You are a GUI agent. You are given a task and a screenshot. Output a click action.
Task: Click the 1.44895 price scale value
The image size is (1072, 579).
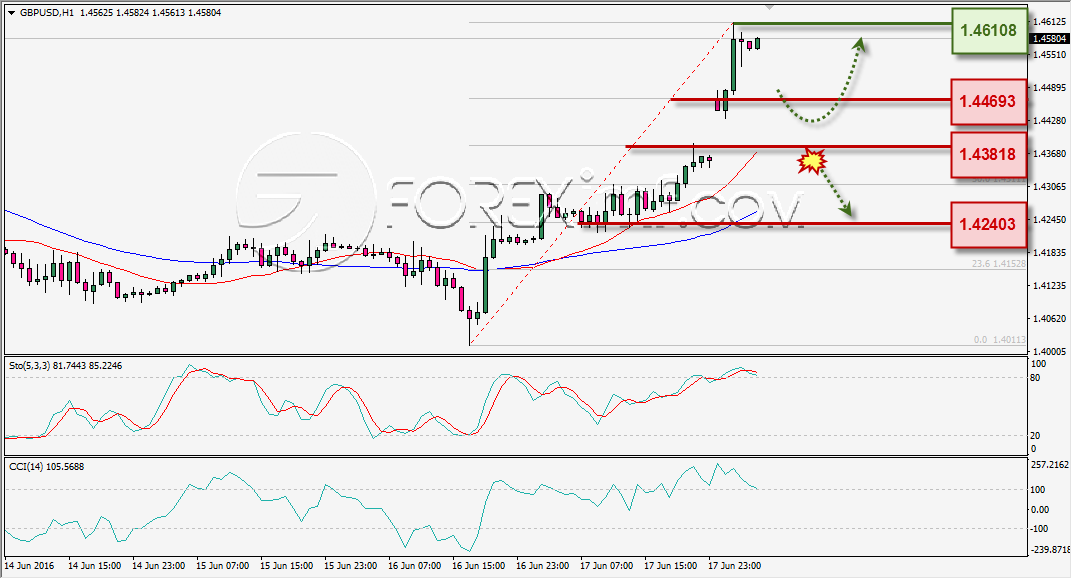[1049, 87]
